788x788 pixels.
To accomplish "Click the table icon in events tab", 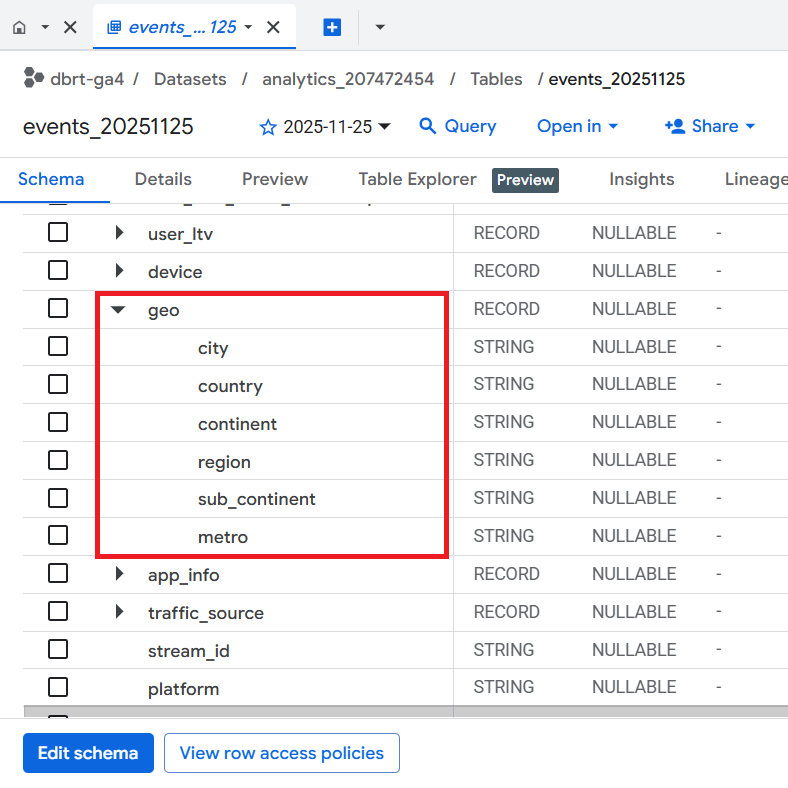I will coord(114,27).
